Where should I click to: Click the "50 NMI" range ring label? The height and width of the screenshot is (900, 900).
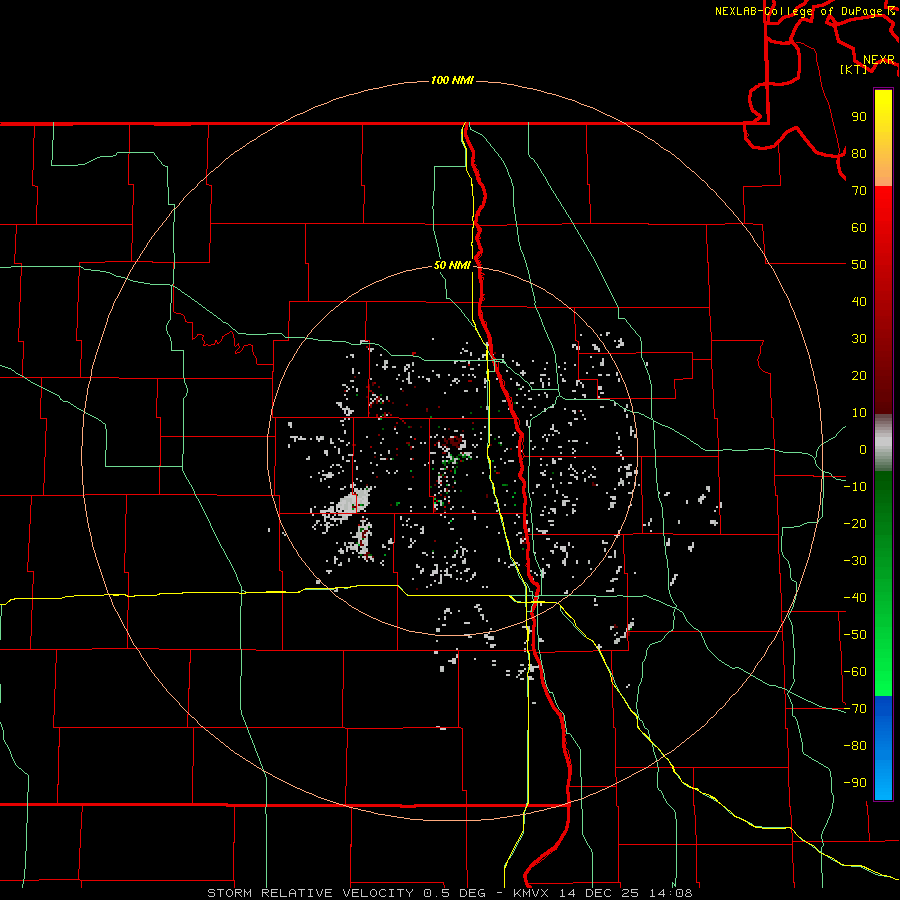click(452, 265)
